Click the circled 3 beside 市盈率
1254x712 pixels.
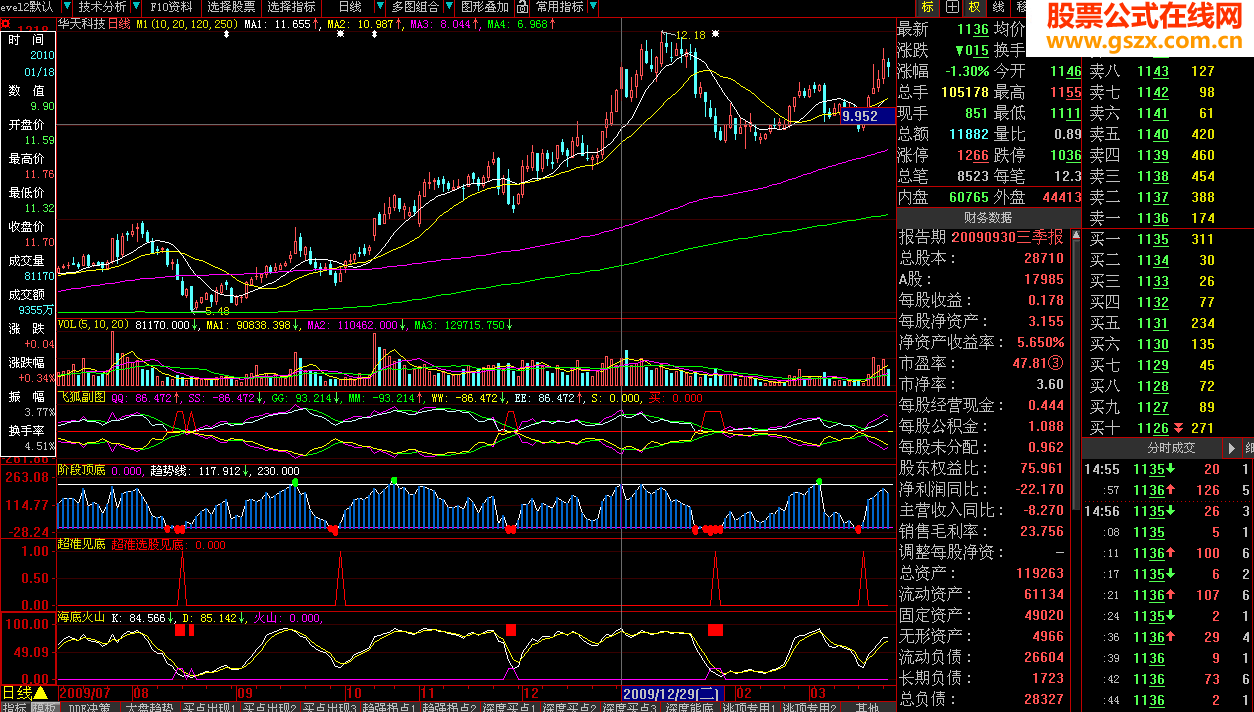pyautogui.click(x=1057, y=364)
